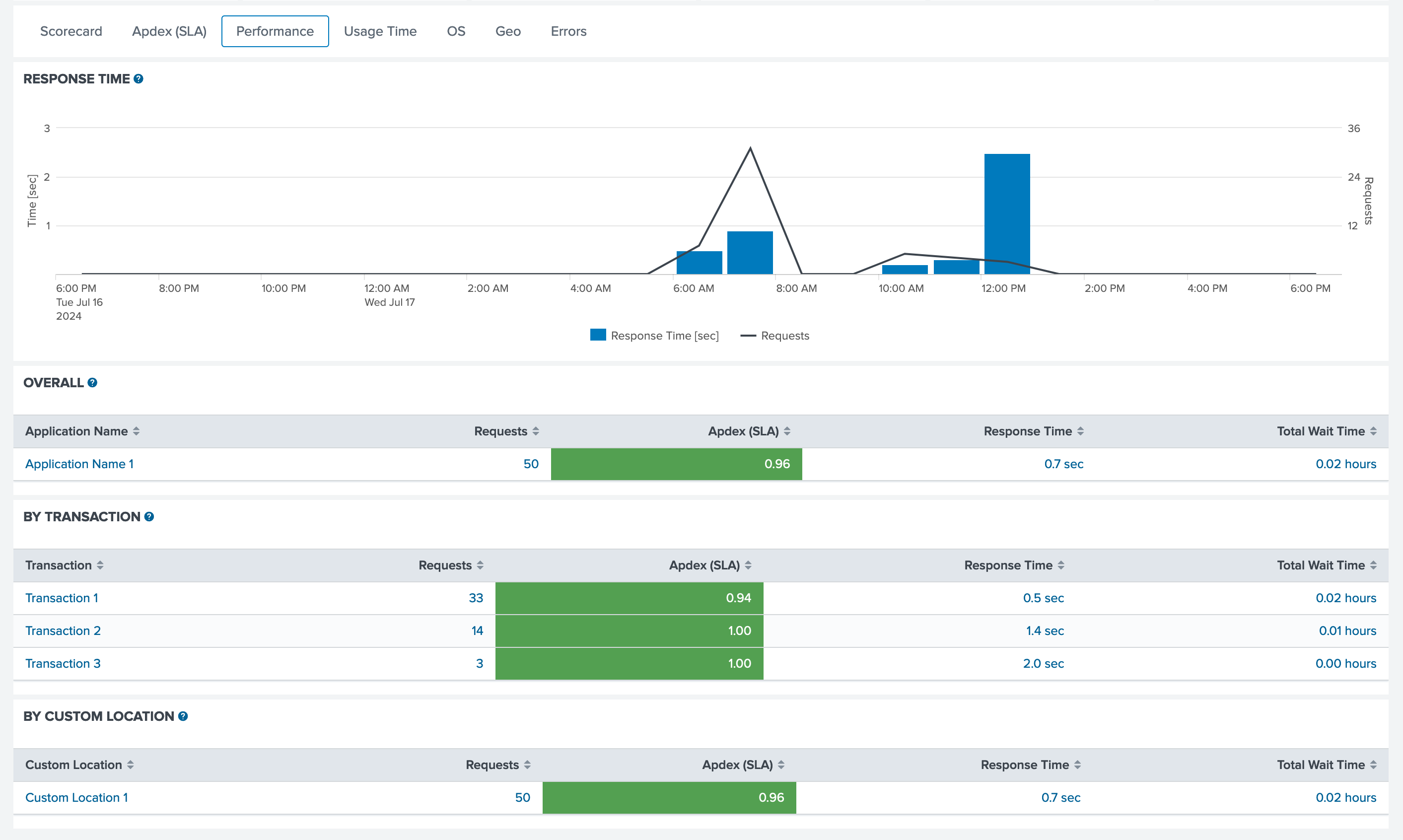Open Application Name 1 link

(x=79, y=464)
